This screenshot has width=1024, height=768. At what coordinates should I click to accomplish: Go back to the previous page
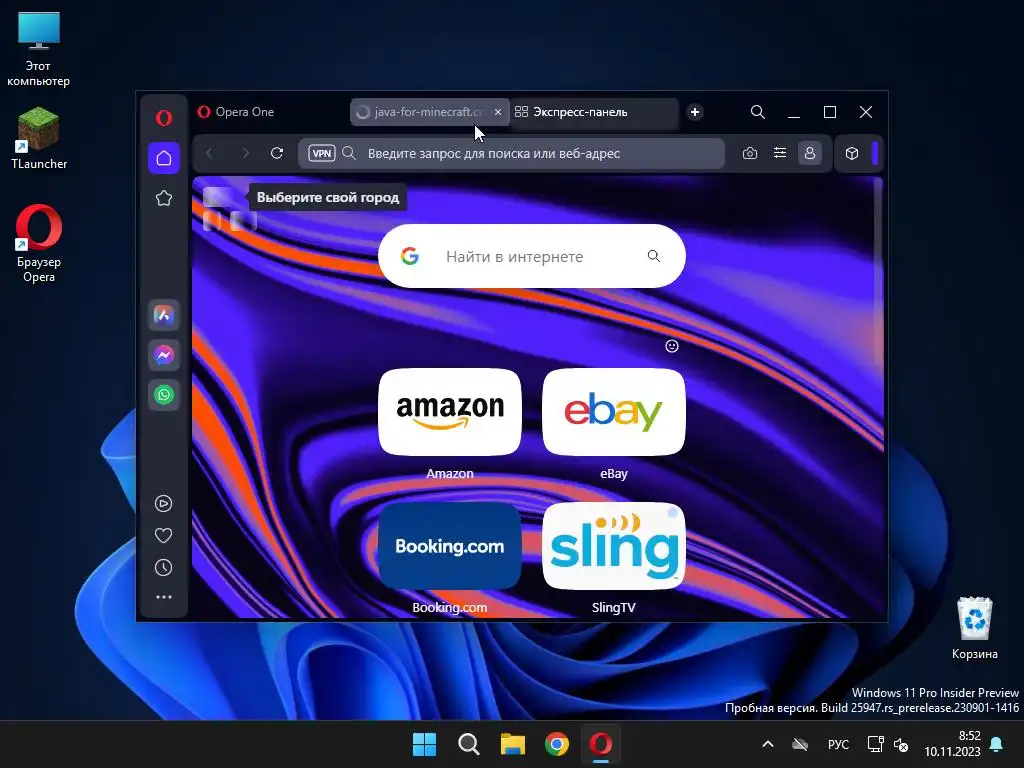210,153
